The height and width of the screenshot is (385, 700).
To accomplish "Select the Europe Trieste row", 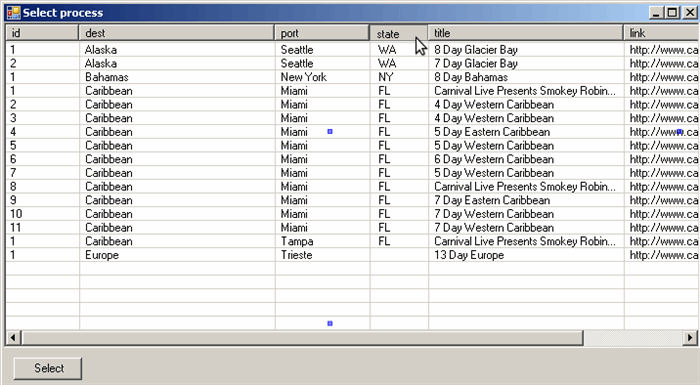I will [352, 255].
